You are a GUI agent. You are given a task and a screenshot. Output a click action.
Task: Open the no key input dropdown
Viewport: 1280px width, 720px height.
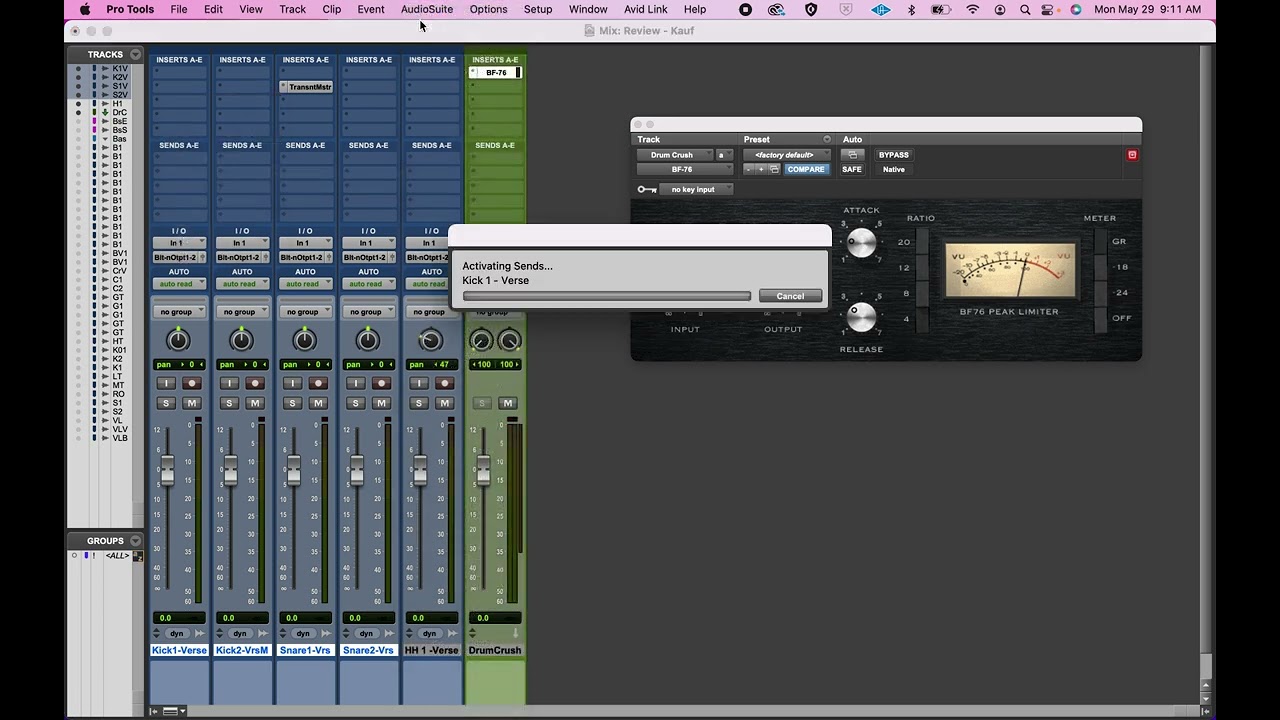click(x=698, y=189)
